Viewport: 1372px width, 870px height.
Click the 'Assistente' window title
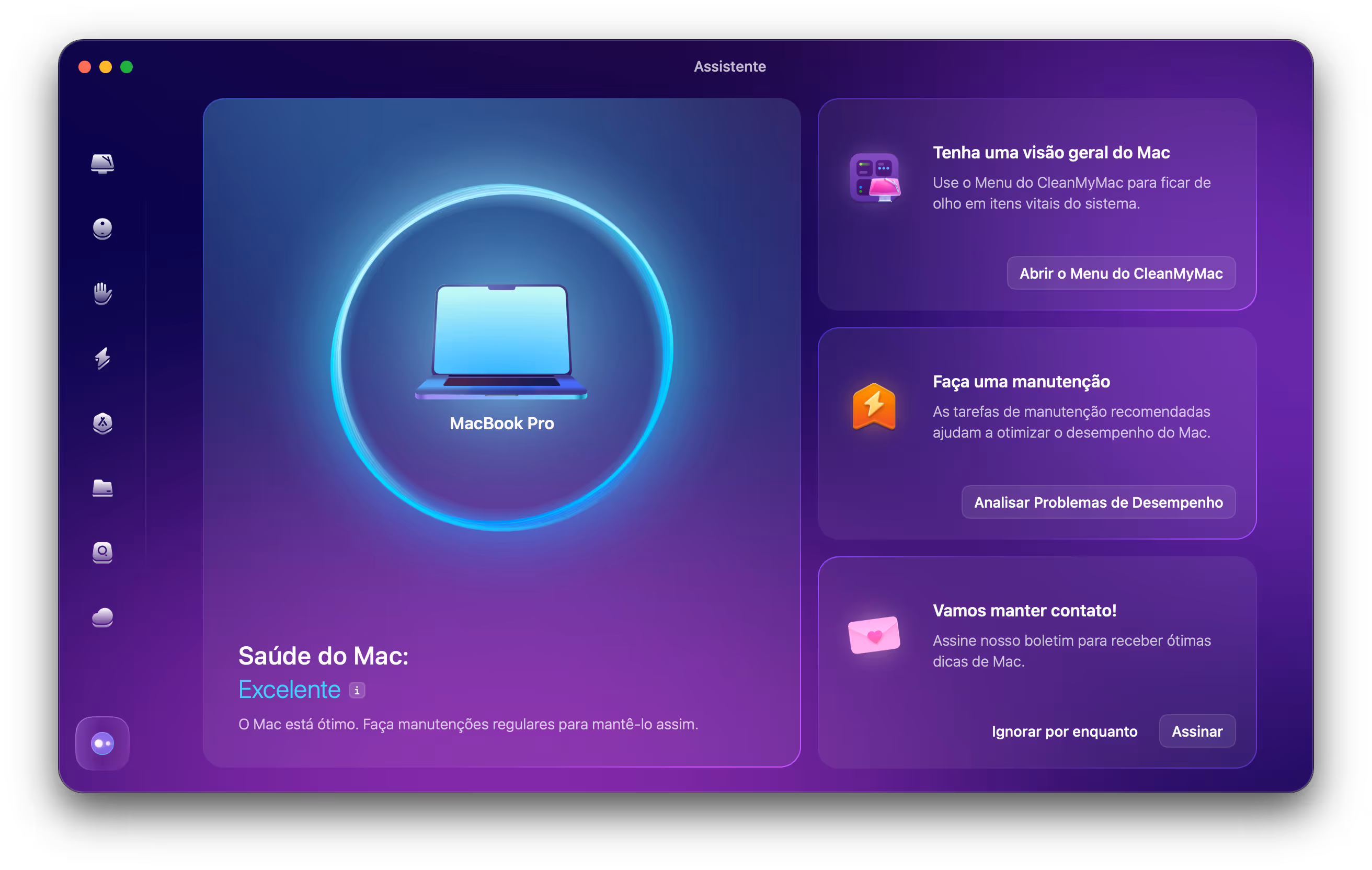pos(729,66)
